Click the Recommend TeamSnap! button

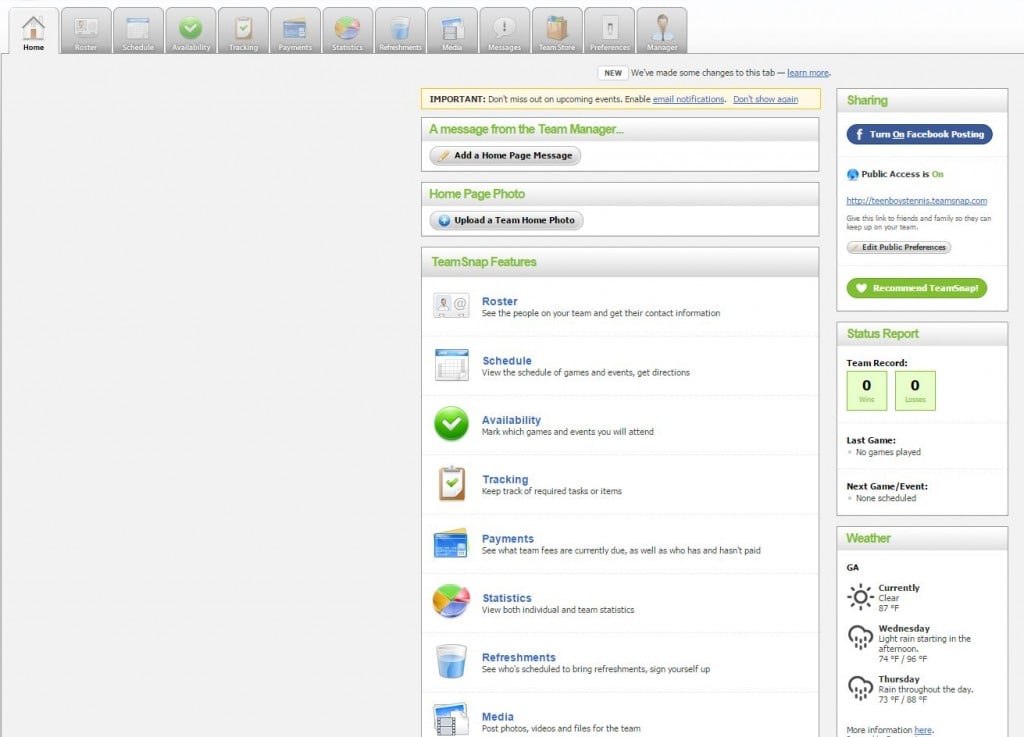pyautogui.click(x=917, y=288)
